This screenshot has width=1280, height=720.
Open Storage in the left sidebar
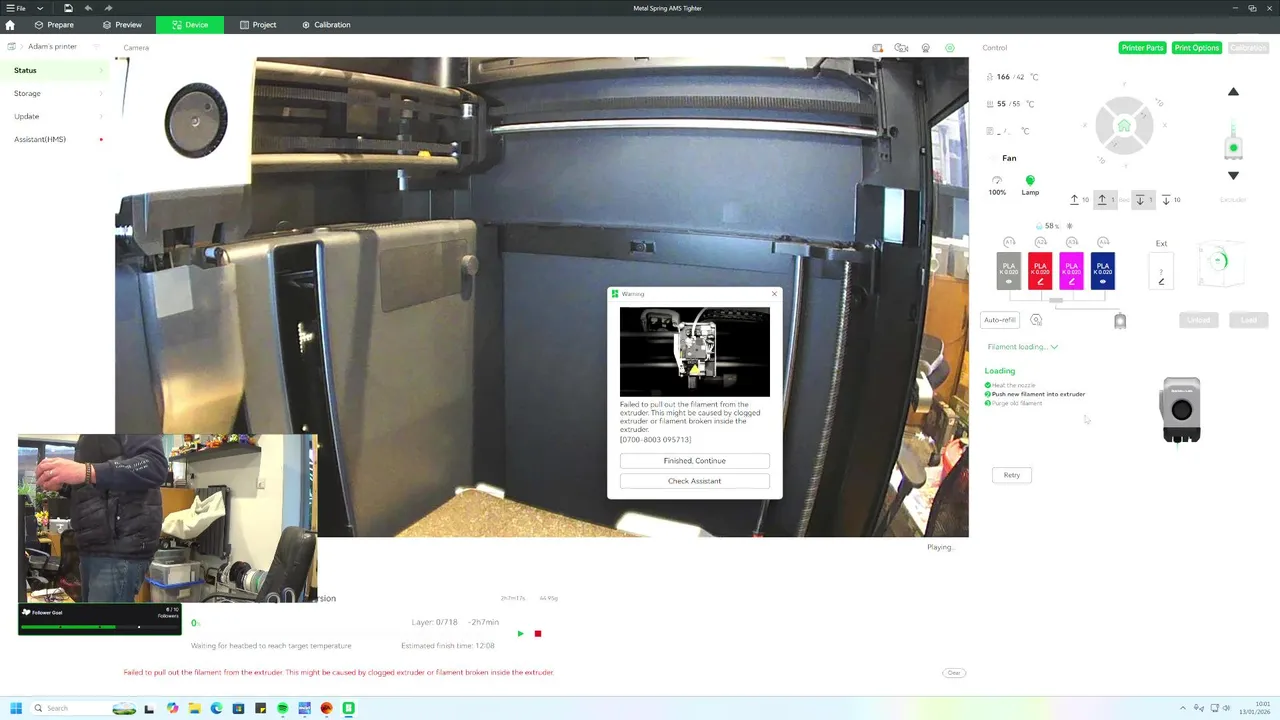55,93
